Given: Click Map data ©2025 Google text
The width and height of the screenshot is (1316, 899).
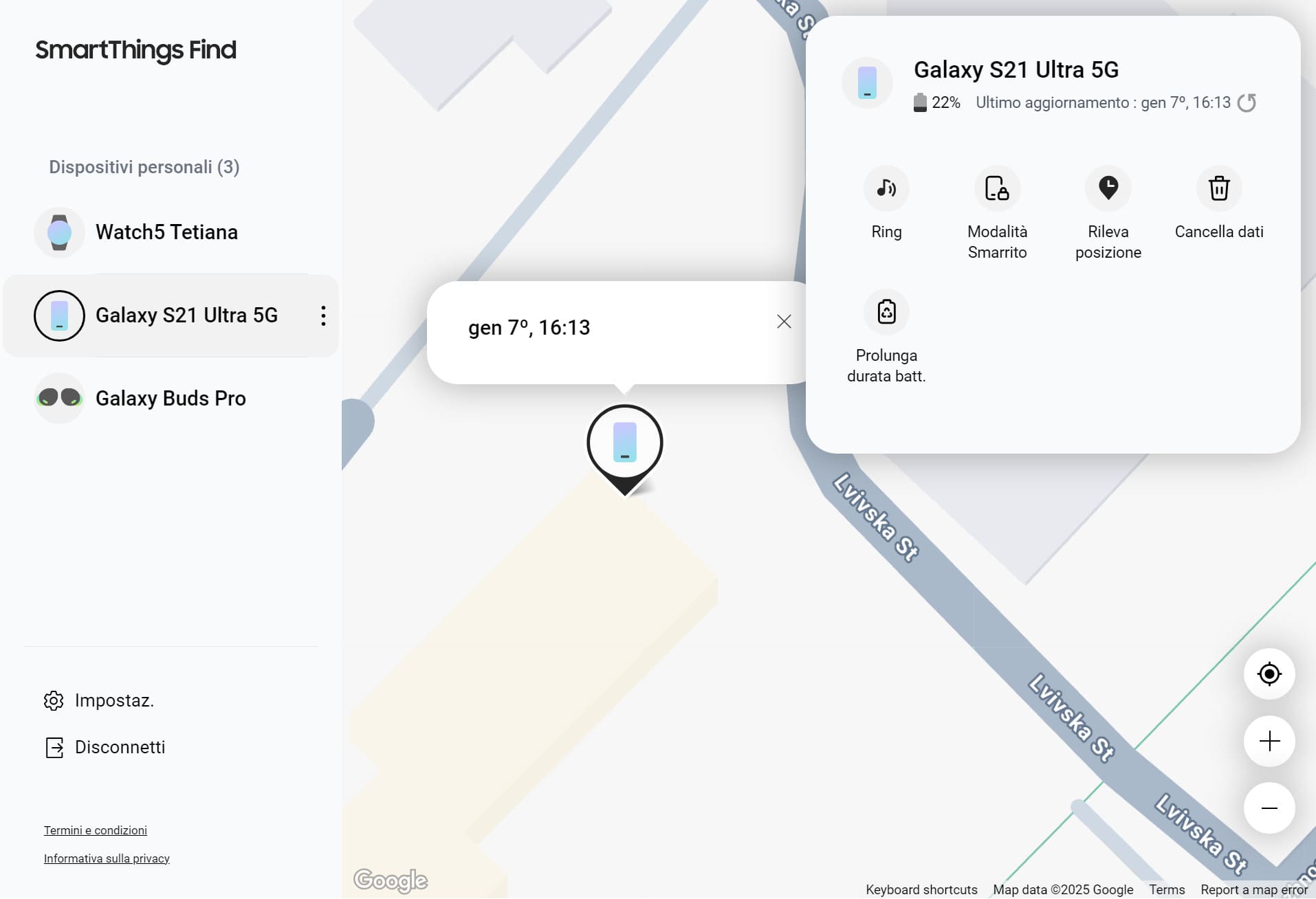Looking at the screenshot, I should coord(1063,890).
